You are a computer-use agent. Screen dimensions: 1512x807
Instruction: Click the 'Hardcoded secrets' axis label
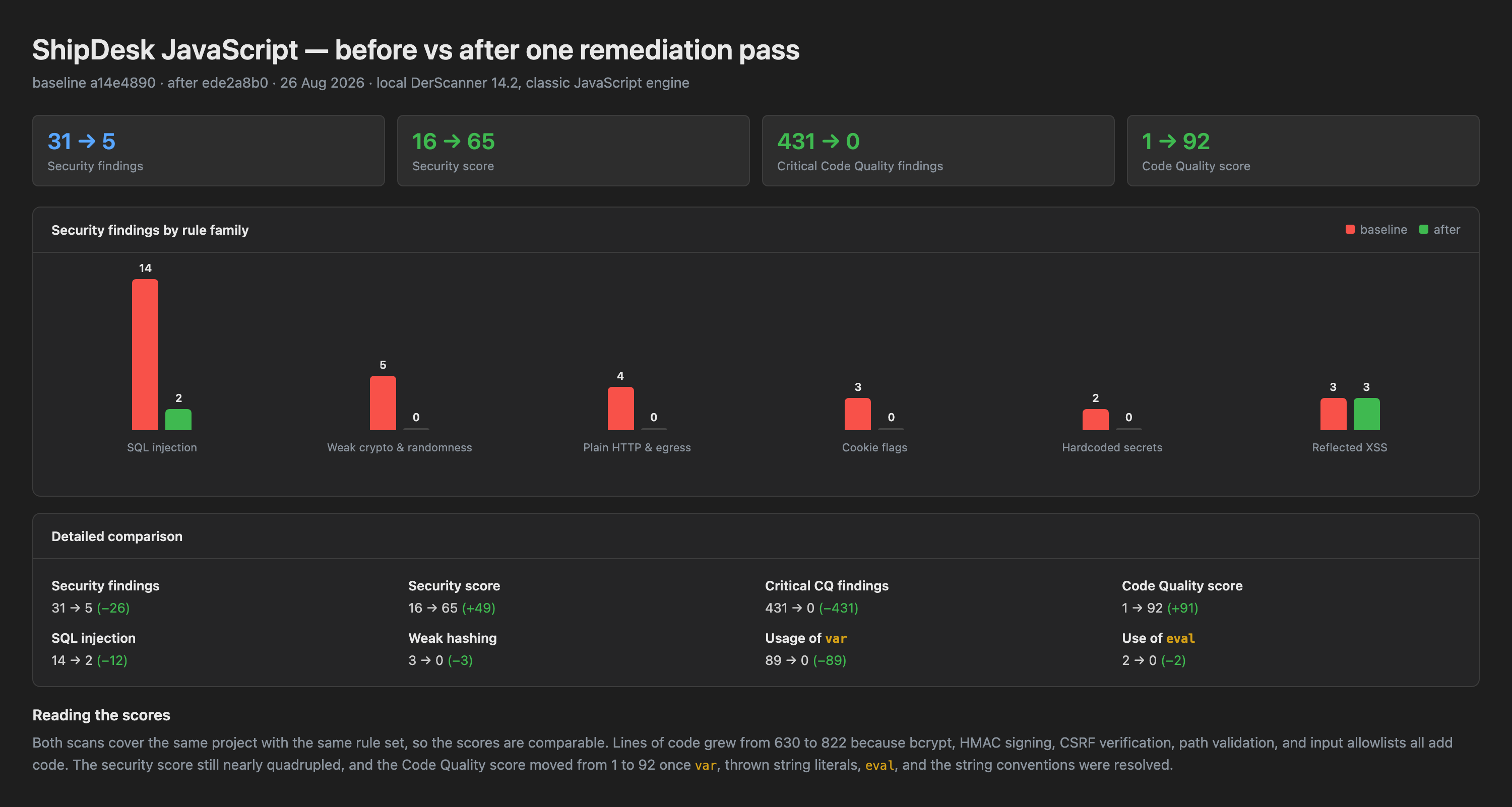tap(1112, 447)
